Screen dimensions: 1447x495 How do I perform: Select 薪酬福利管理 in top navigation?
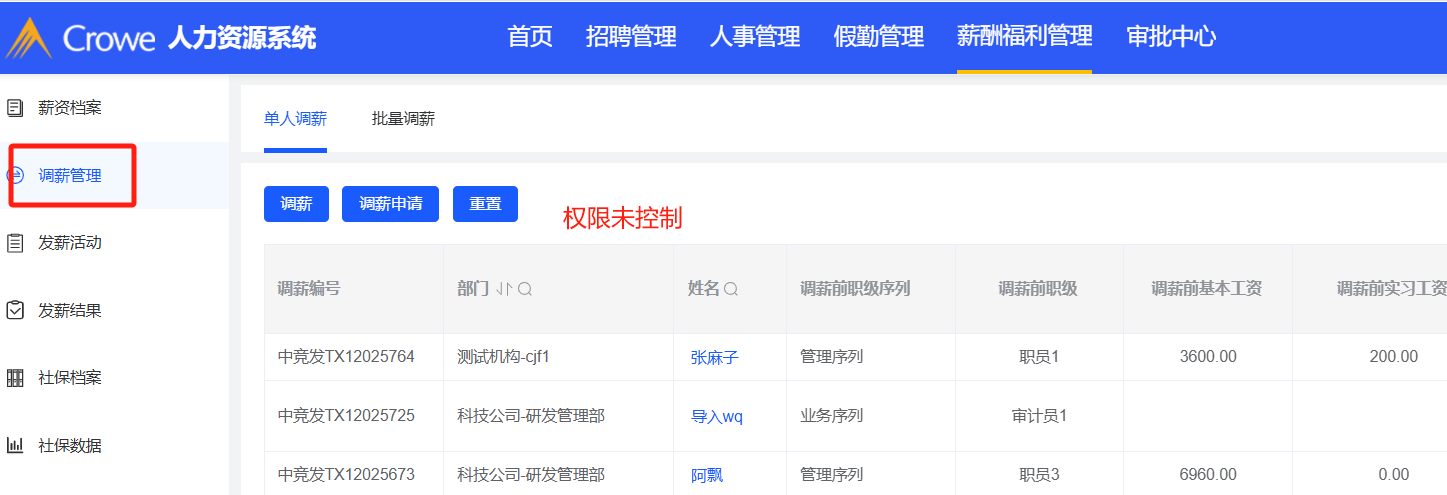1024,37
